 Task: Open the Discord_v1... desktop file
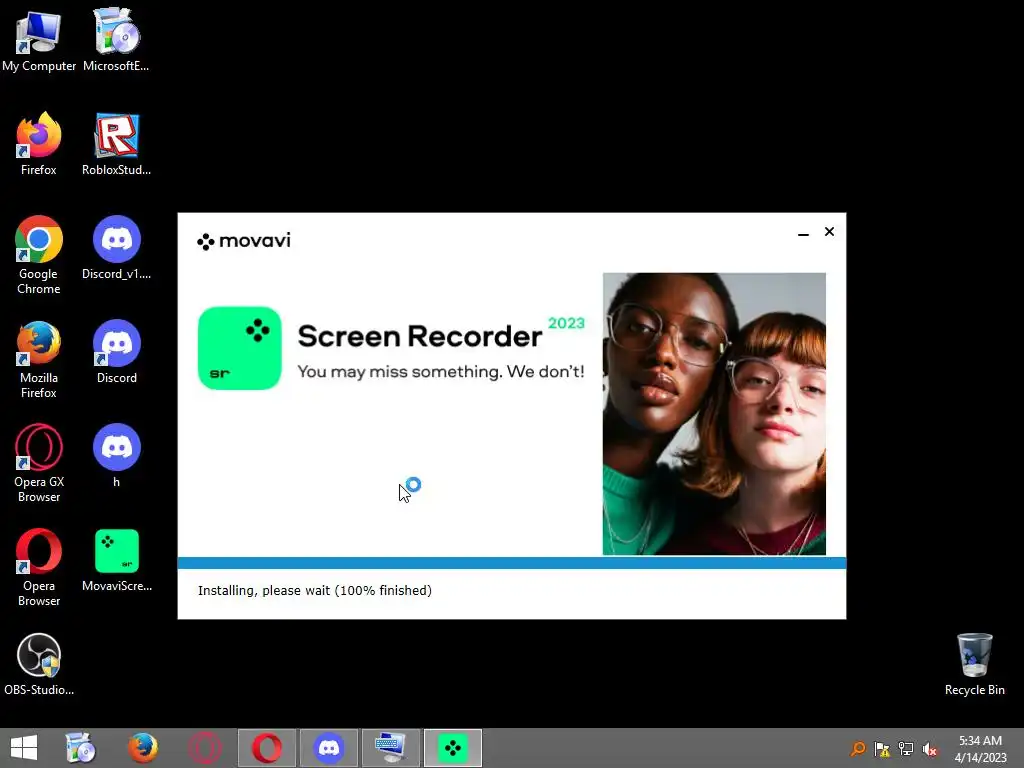(x=116, y=248)
